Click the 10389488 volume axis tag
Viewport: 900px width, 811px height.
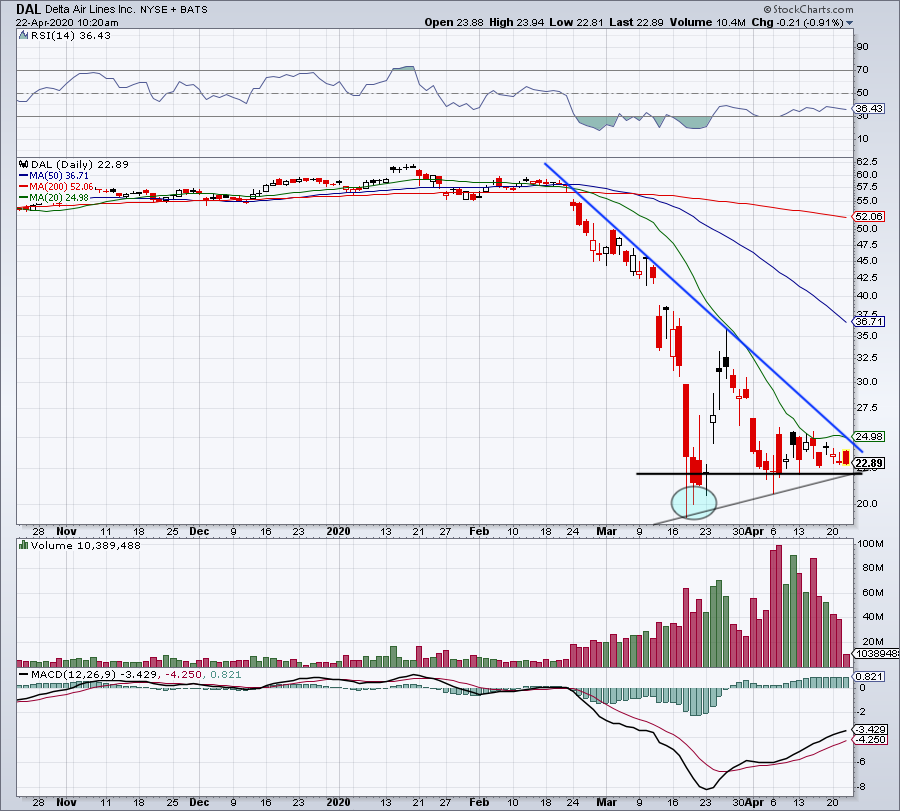(x=876, y=654)
